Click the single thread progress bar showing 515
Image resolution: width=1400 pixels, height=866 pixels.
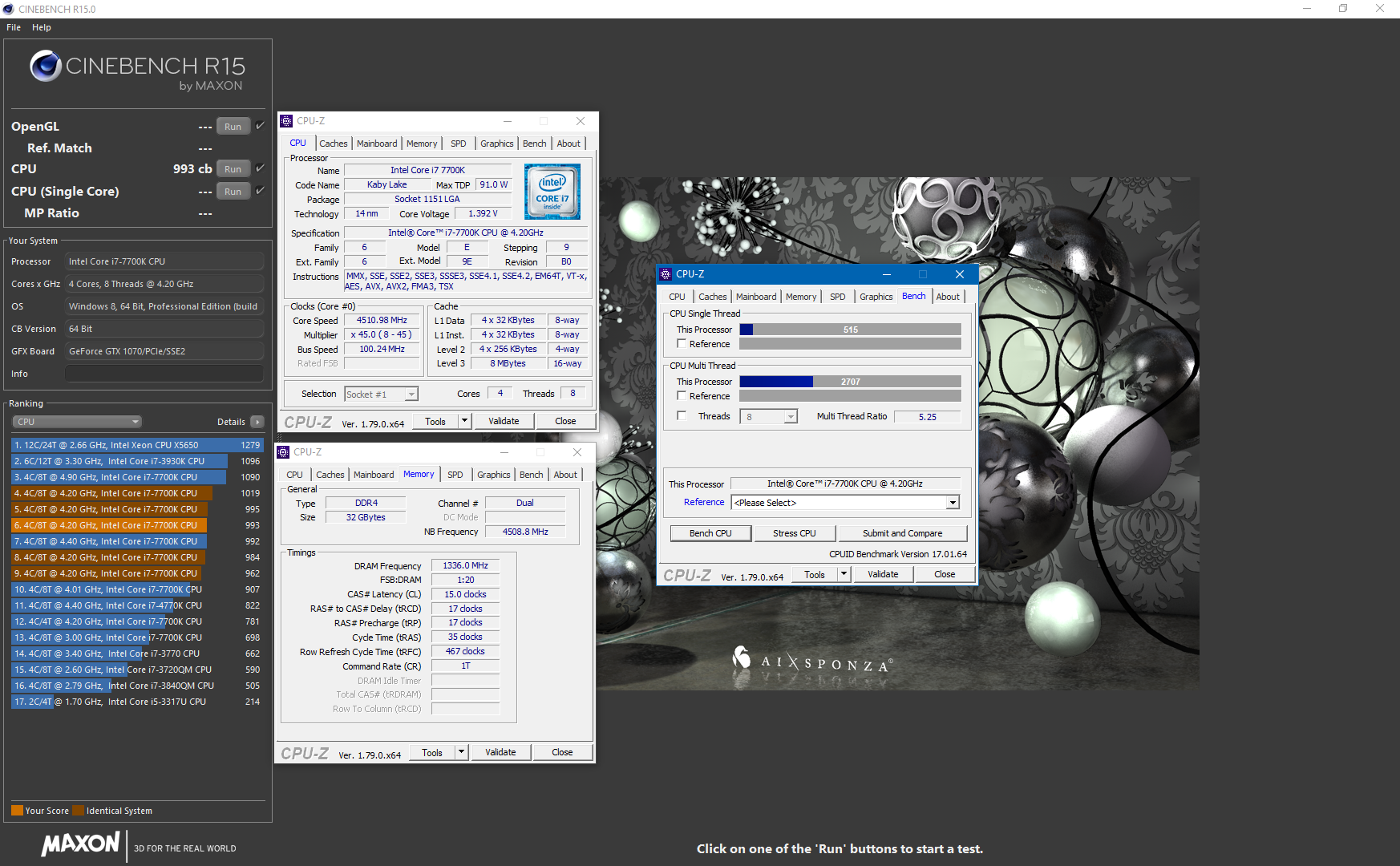pyautogui.click(x=850, y=330)
